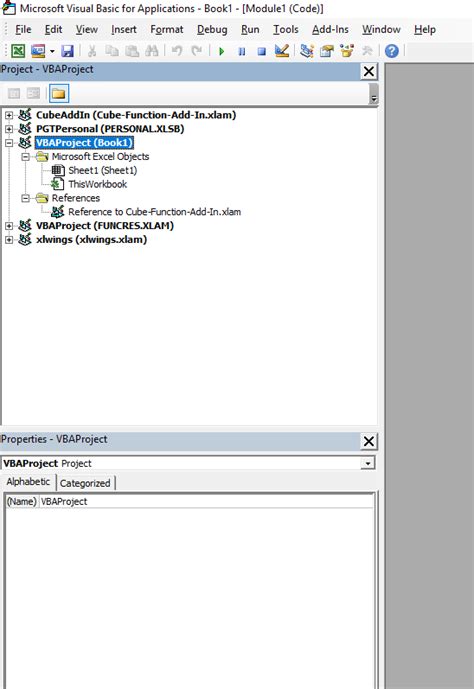Click the Cut scissors icon
Viewport: 474px width, 689px height.
point(92,51)
